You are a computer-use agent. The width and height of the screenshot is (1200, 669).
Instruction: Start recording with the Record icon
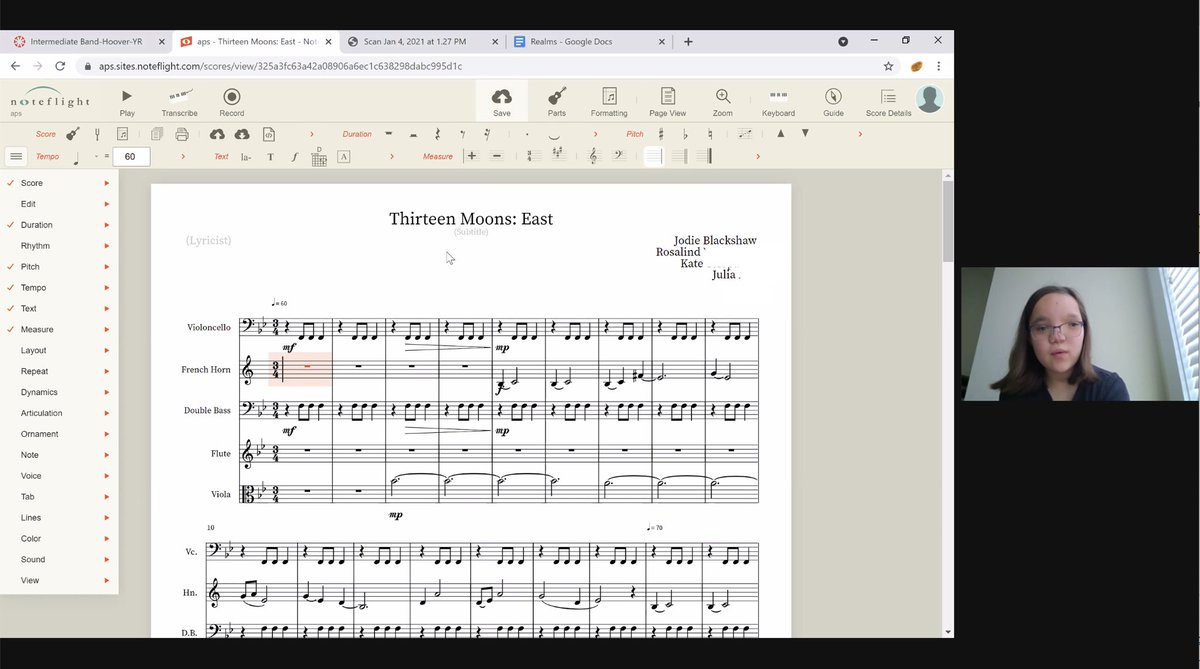pyautogui.click(x=231, y=101)
